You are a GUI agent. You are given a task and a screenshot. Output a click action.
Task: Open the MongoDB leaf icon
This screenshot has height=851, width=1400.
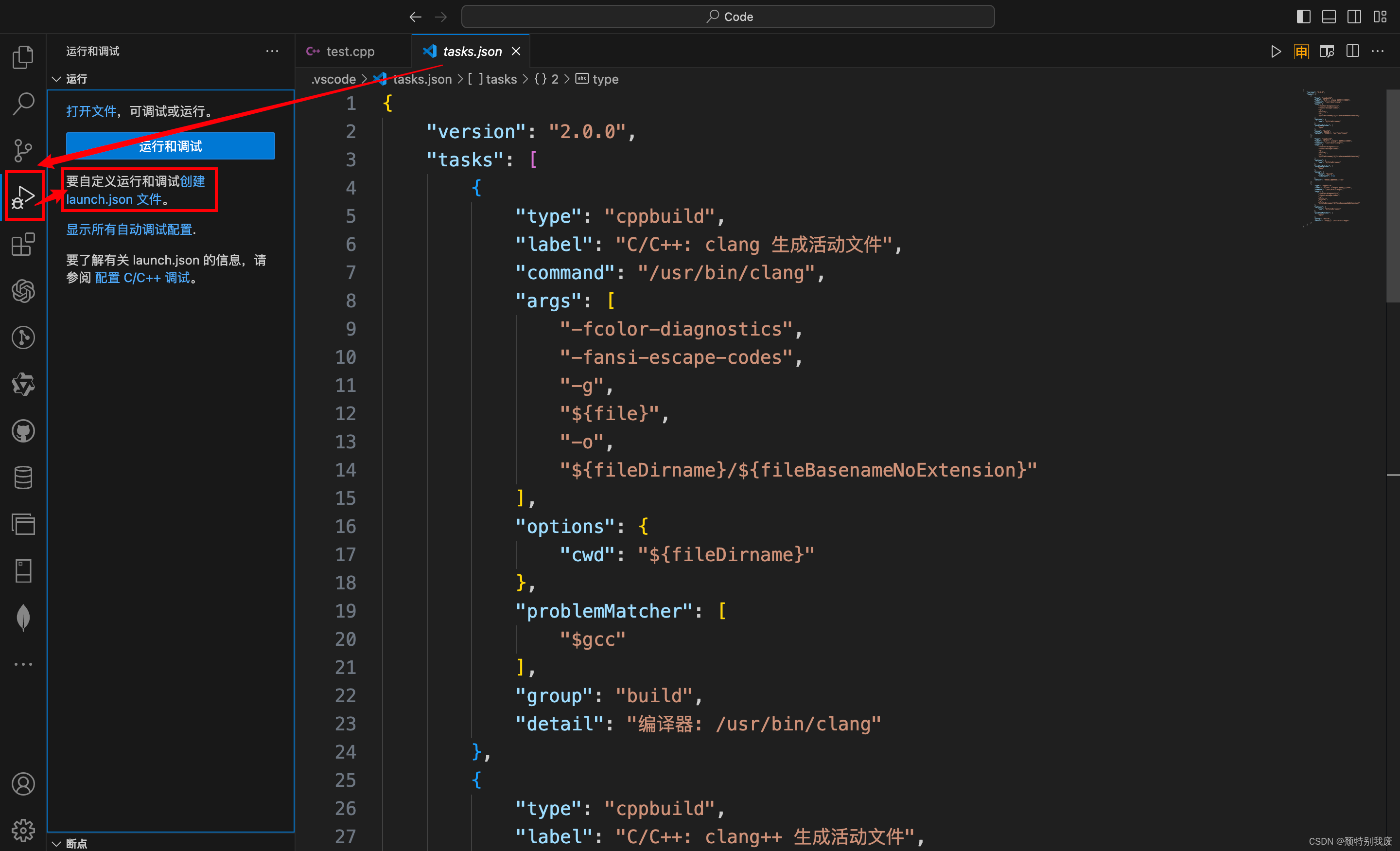pos(23,618)
